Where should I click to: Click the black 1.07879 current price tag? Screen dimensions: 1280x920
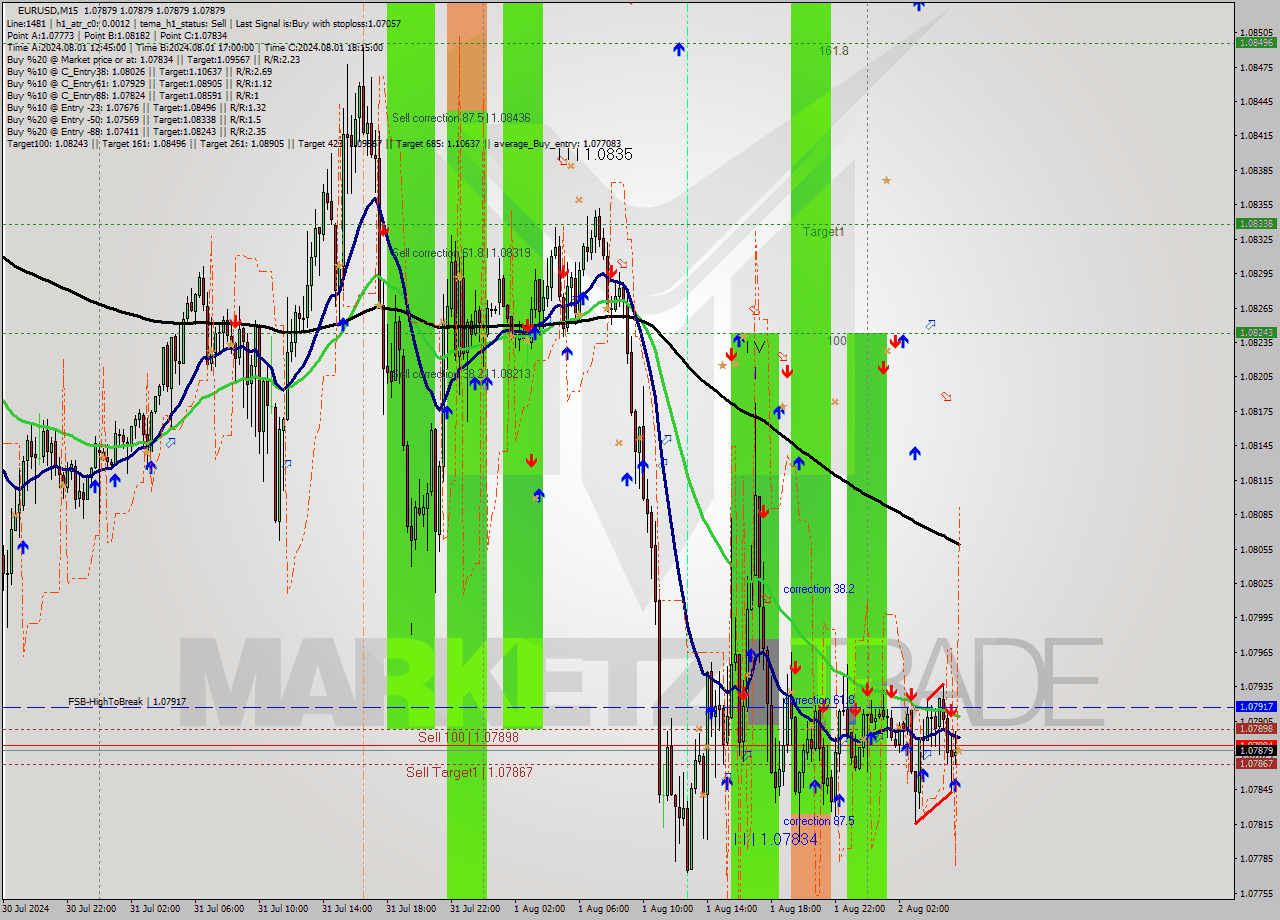pos(1256,750)
